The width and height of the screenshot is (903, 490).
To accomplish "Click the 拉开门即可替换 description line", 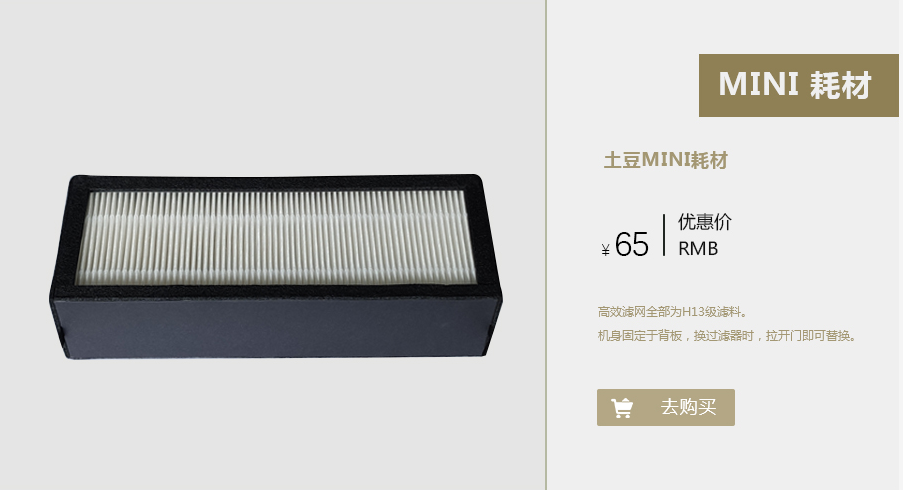I will [728, 336].
